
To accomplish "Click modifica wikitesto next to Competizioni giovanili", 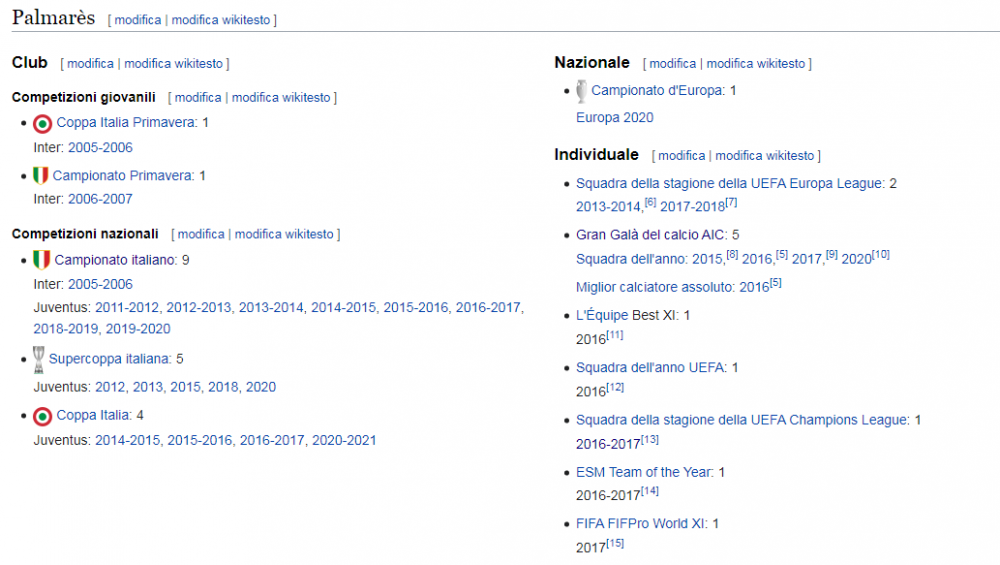I will (x=281, y=98).
